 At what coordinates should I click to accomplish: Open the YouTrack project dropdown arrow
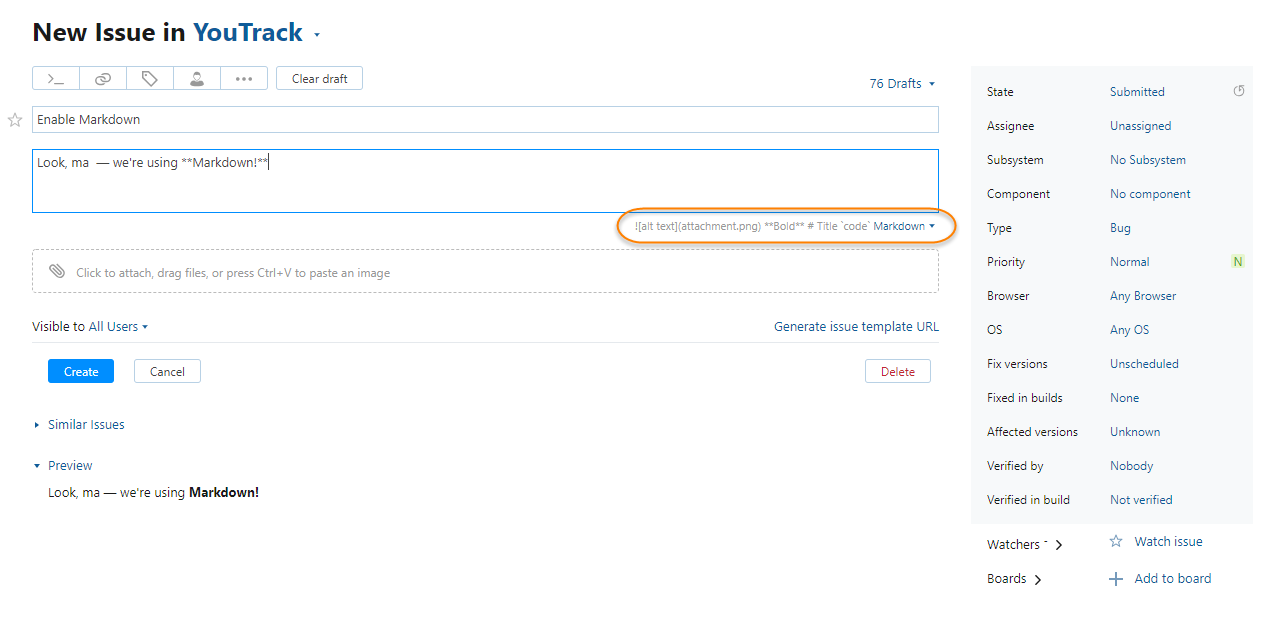pos(317,35)
